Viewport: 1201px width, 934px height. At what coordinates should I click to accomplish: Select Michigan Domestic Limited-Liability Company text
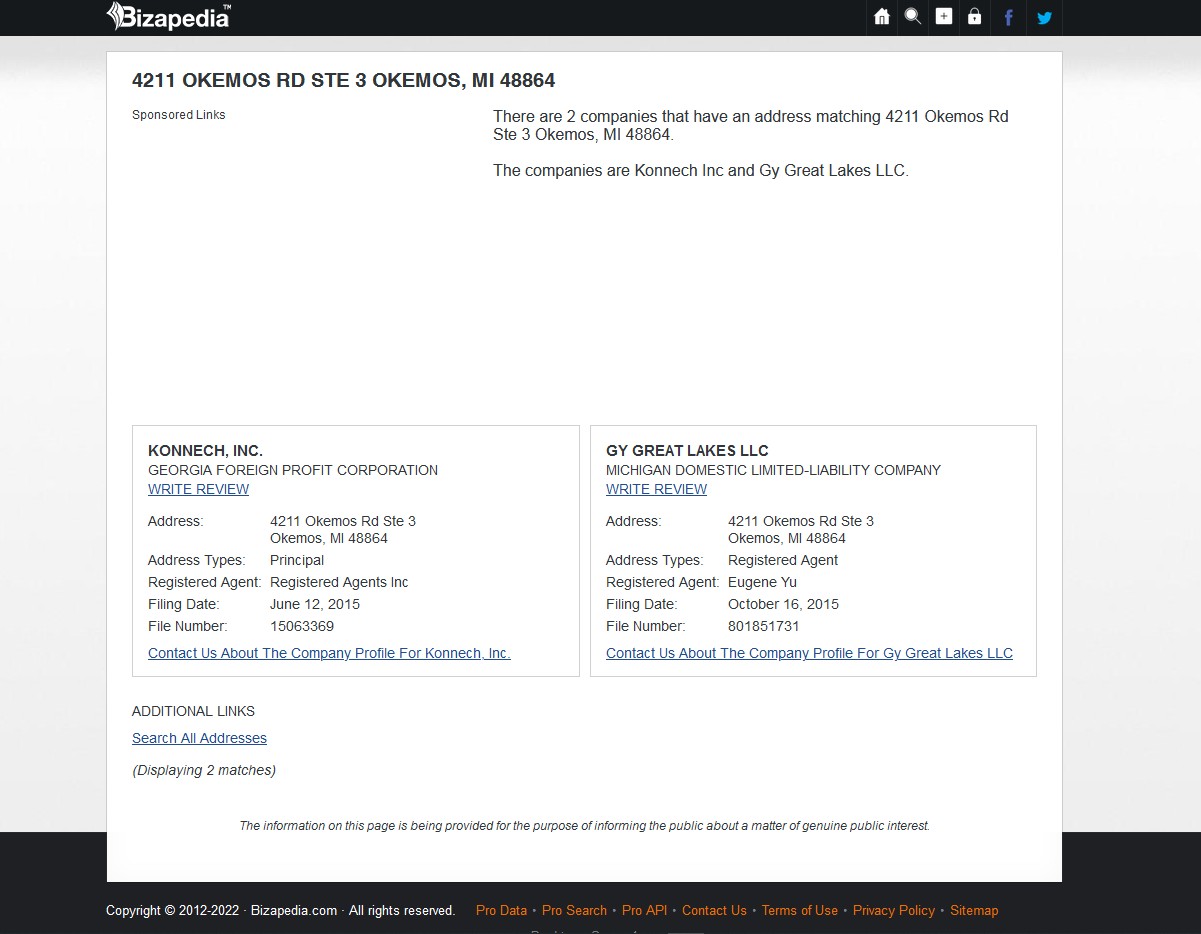[x=773, y=470]
